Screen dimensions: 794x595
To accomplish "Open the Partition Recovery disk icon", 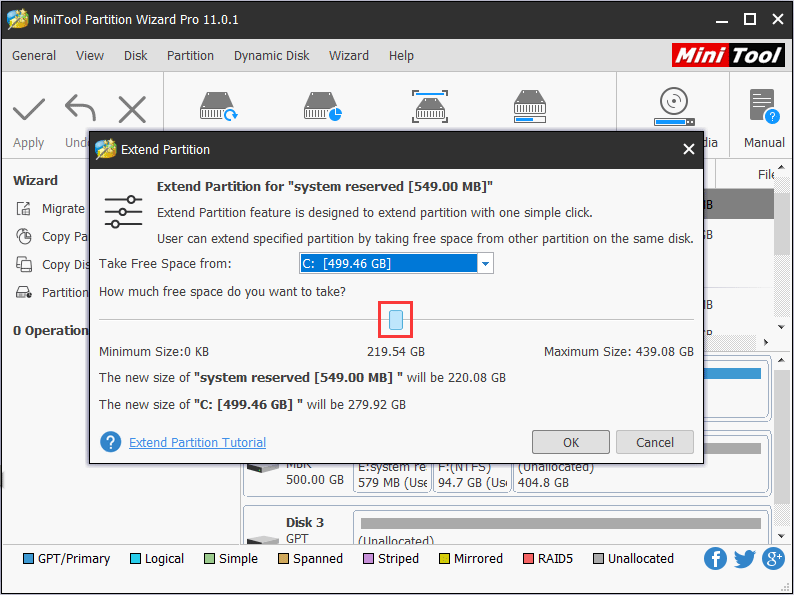I will 322,106.
